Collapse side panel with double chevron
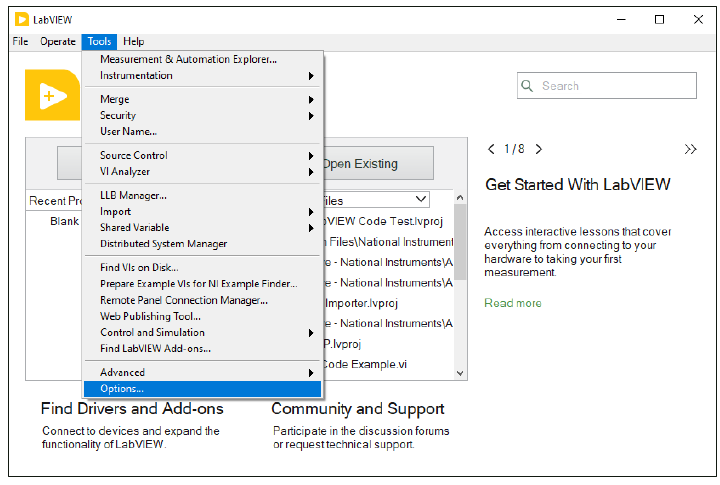Image resolution: width=720 pixels, height=485 pixels. point(690,149)
